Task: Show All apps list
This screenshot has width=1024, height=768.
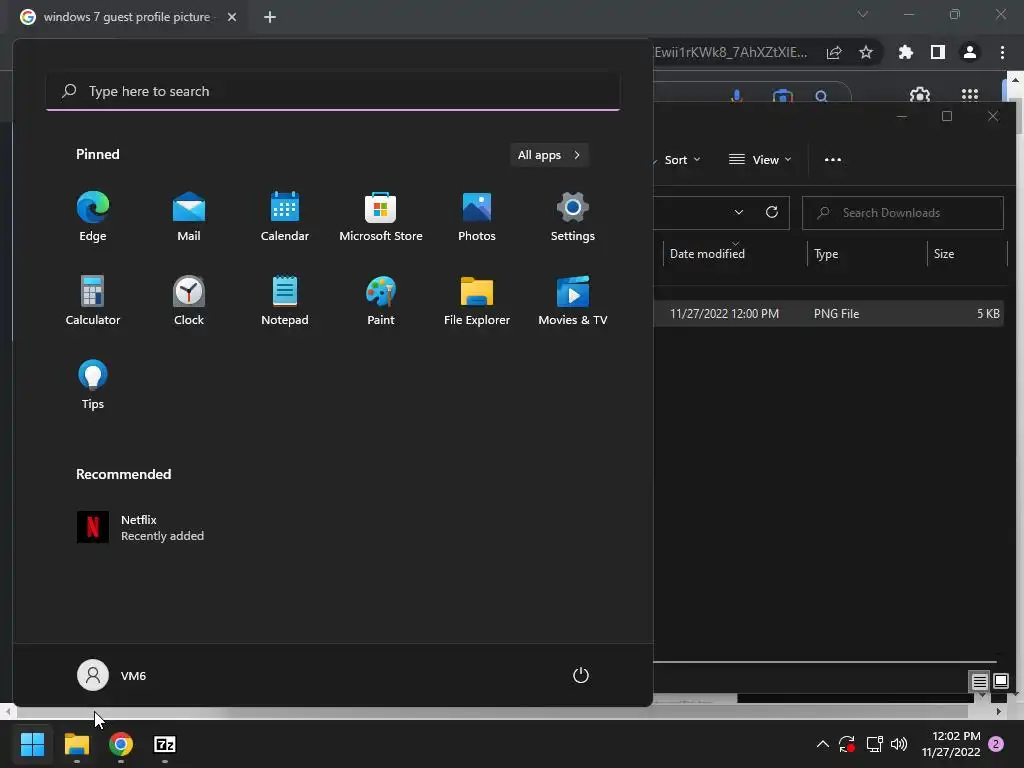Action: point(549,155)
